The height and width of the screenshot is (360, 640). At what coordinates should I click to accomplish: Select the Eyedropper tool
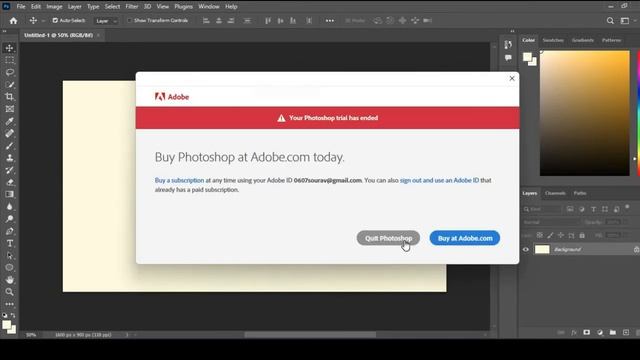click(9, 121)
